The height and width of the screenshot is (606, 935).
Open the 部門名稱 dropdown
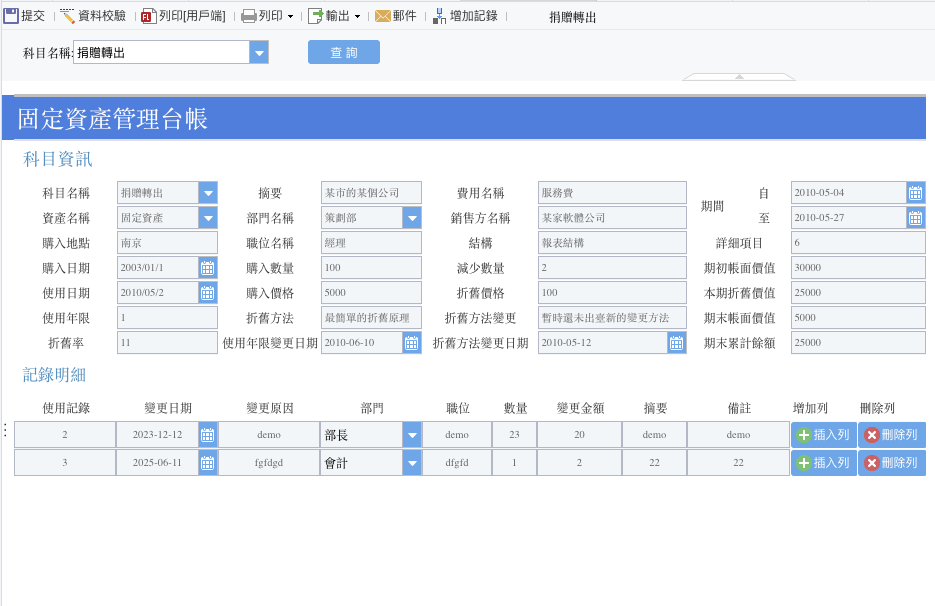412,218
